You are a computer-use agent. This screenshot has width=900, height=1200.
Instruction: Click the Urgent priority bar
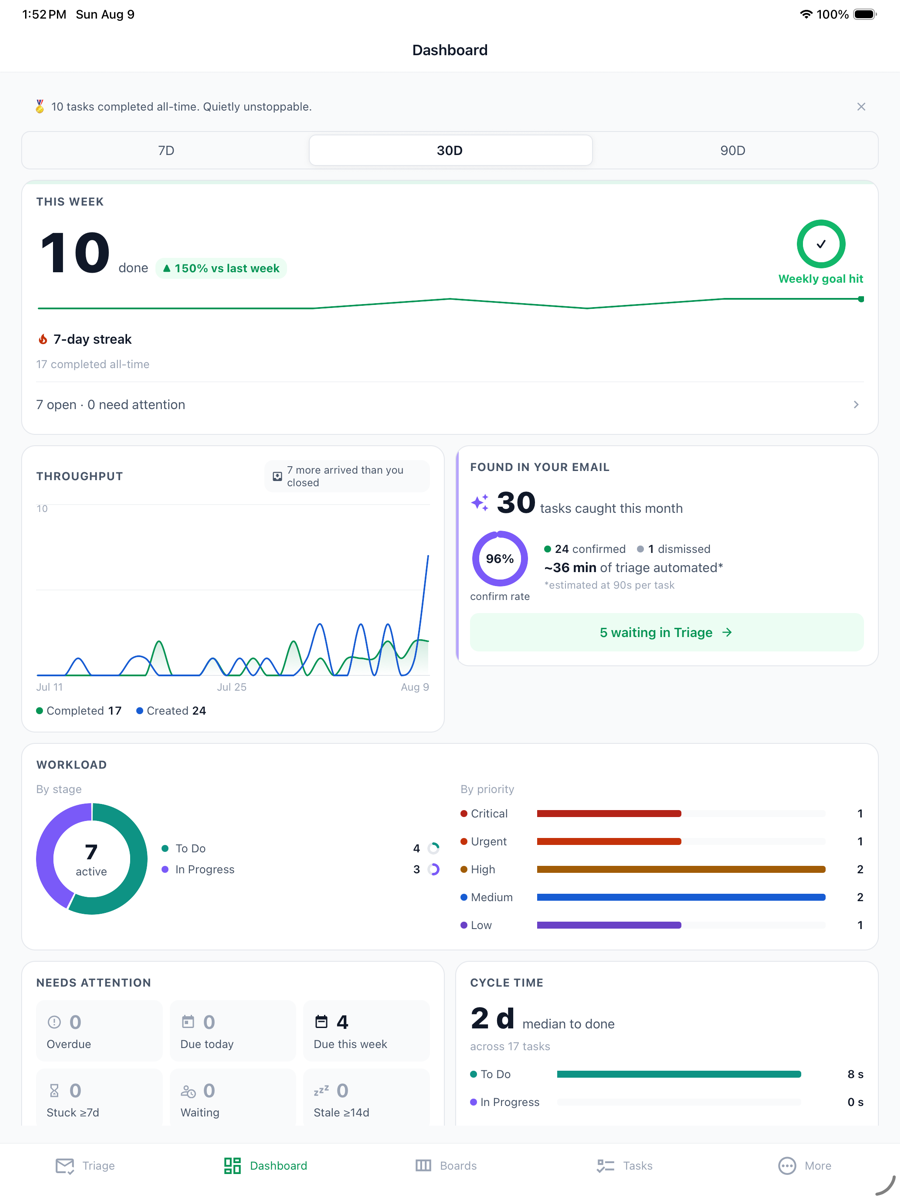click(681, 842)
